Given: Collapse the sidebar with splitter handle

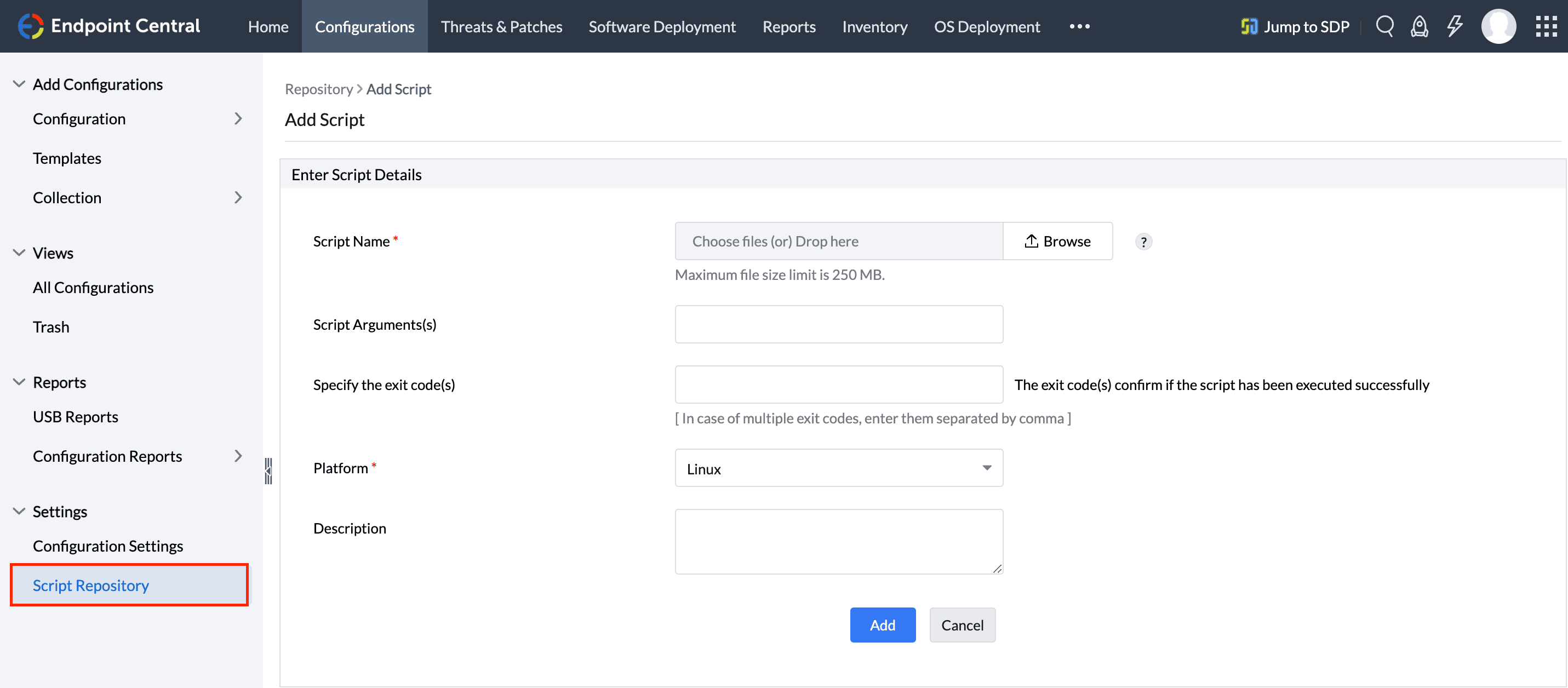Looking at the screenshot, I should tap(268, 471).
